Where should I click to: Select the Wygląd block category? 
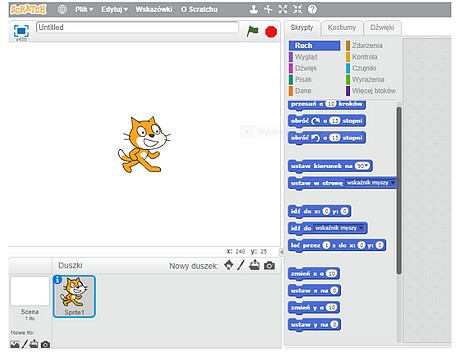pyautogui.click(x=306, y=57)
